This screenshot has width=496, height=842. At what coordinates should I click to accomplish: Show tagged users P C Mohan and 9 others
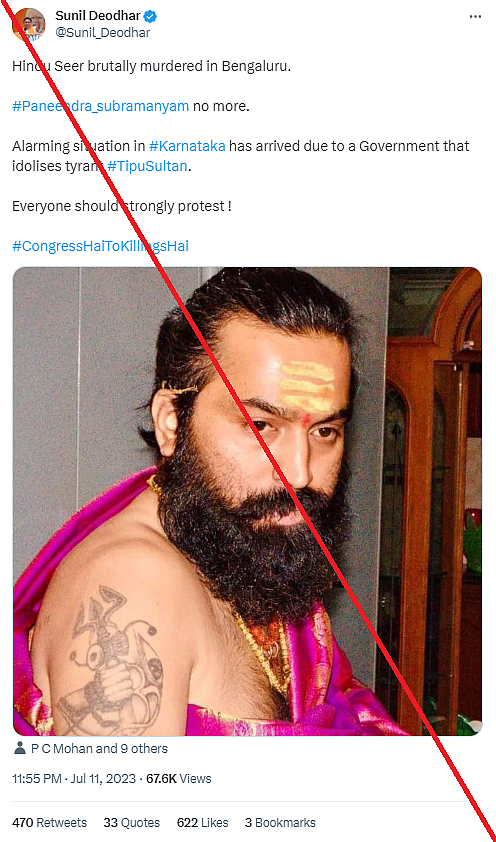(99, 749)
